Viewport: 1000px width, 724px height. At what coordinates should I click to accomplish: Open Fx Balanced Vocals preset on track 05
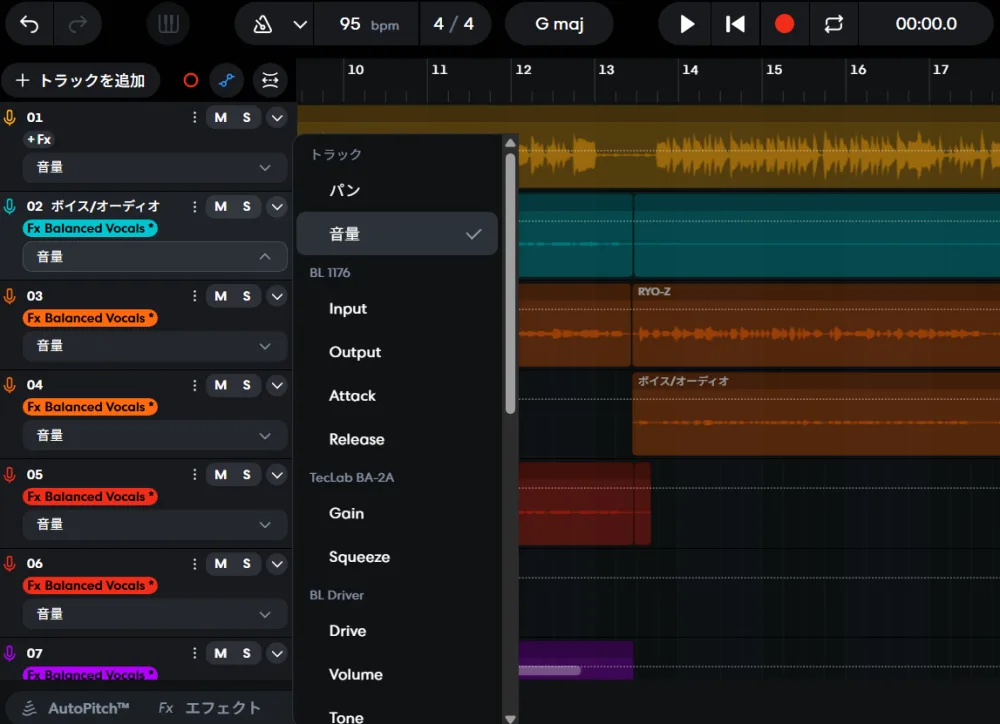tap(90, 496)
